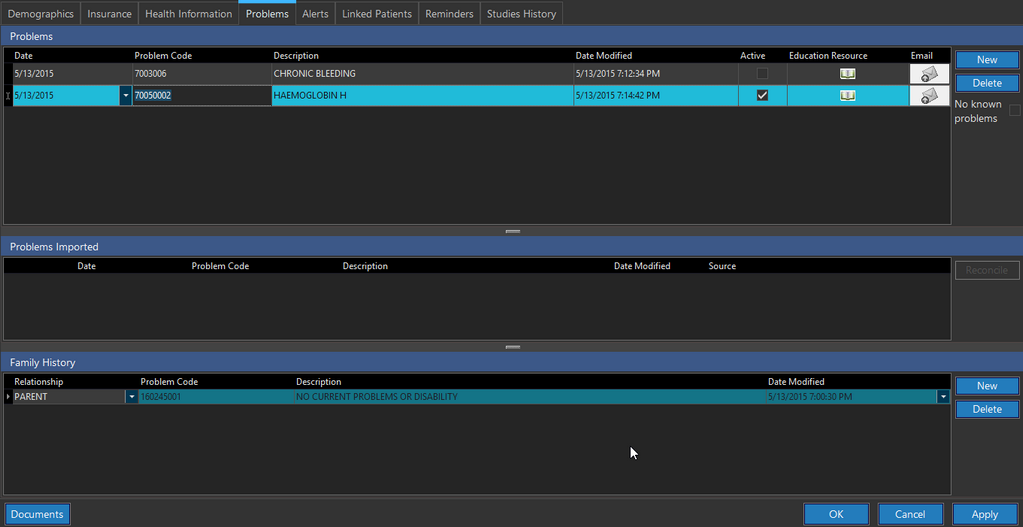Select the Problems tab
Screen dimensions: 1023x527
(267, 14)
